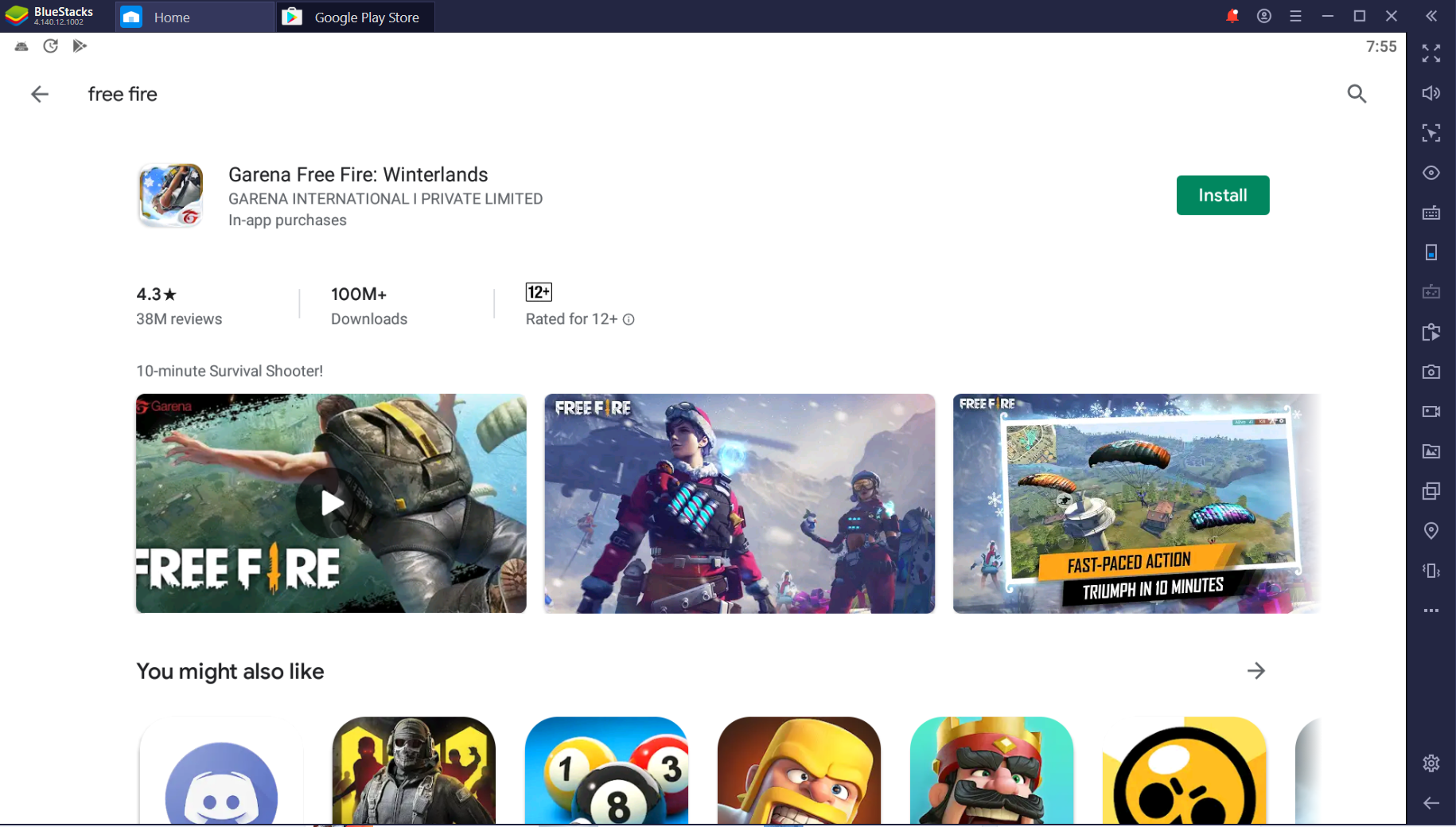Click the Android icon in top toolbar

[x=21, y=46]
